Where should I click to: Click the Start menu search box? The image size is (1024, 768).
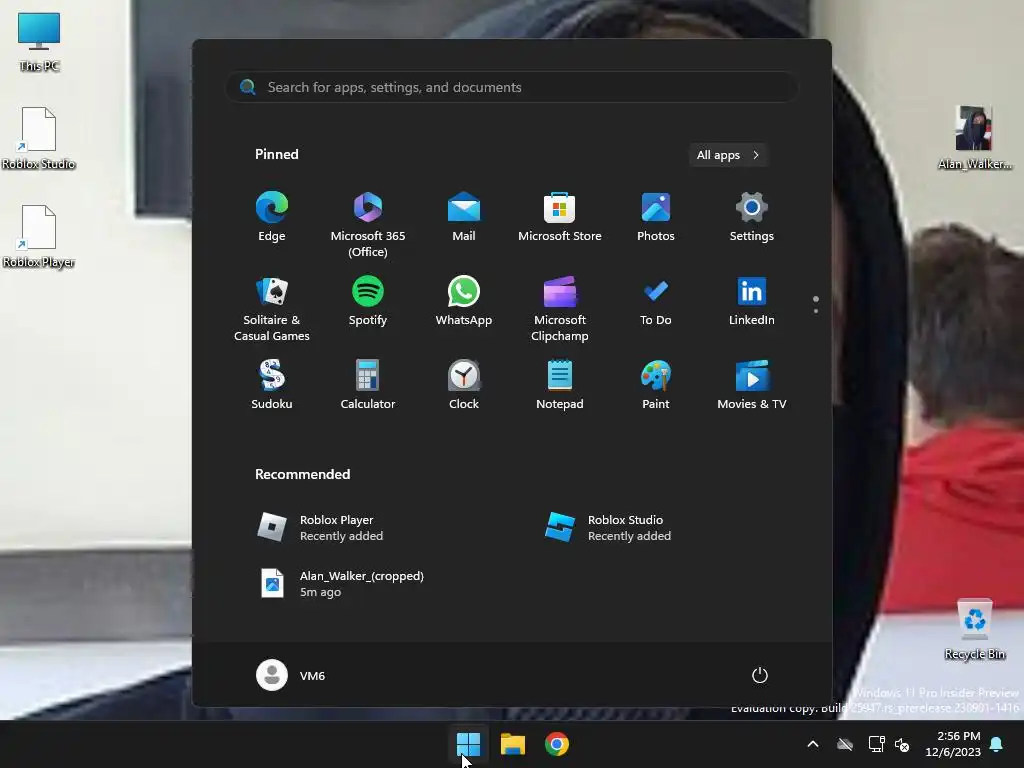pyautogui.click(x=512, y=88)
